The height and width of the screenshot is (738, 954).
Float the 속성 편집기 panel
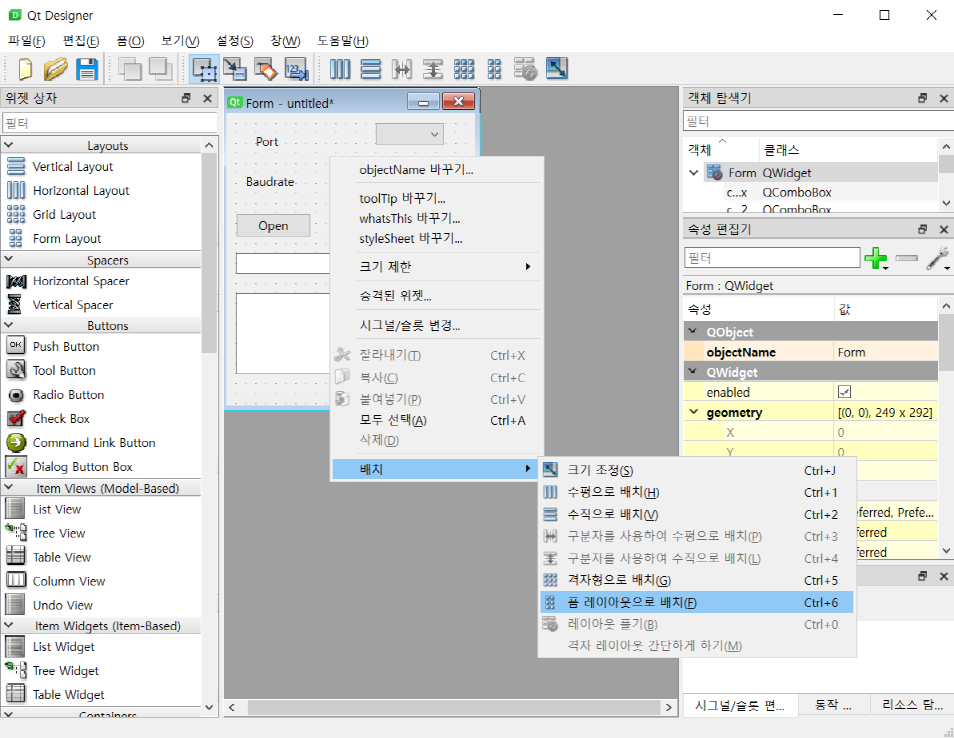(922, 229)
